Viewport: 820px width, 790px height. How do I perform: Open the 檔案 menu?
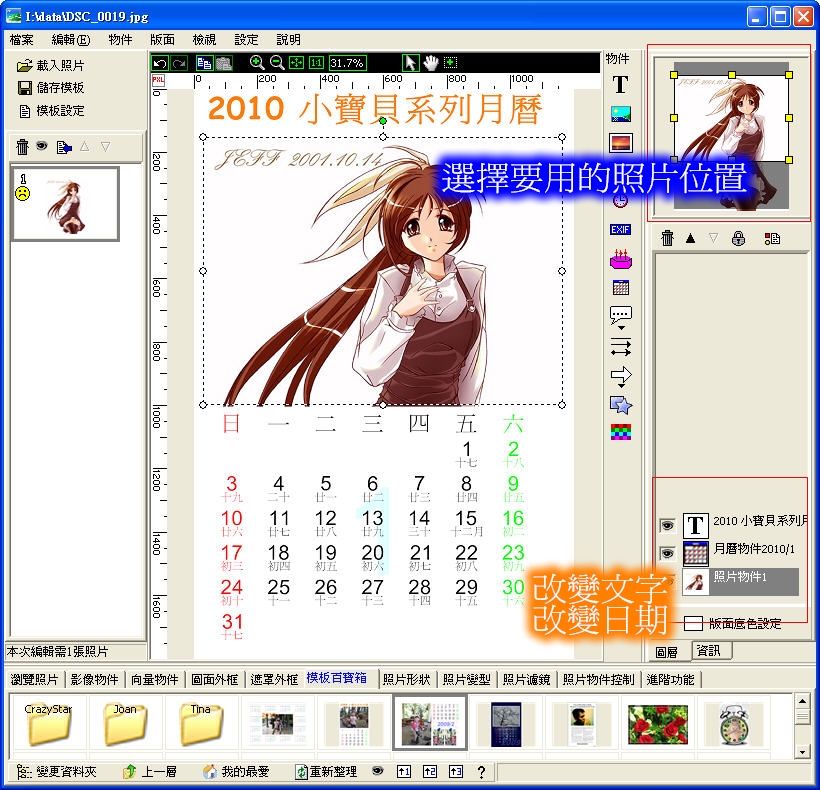[x=22, y=40]
